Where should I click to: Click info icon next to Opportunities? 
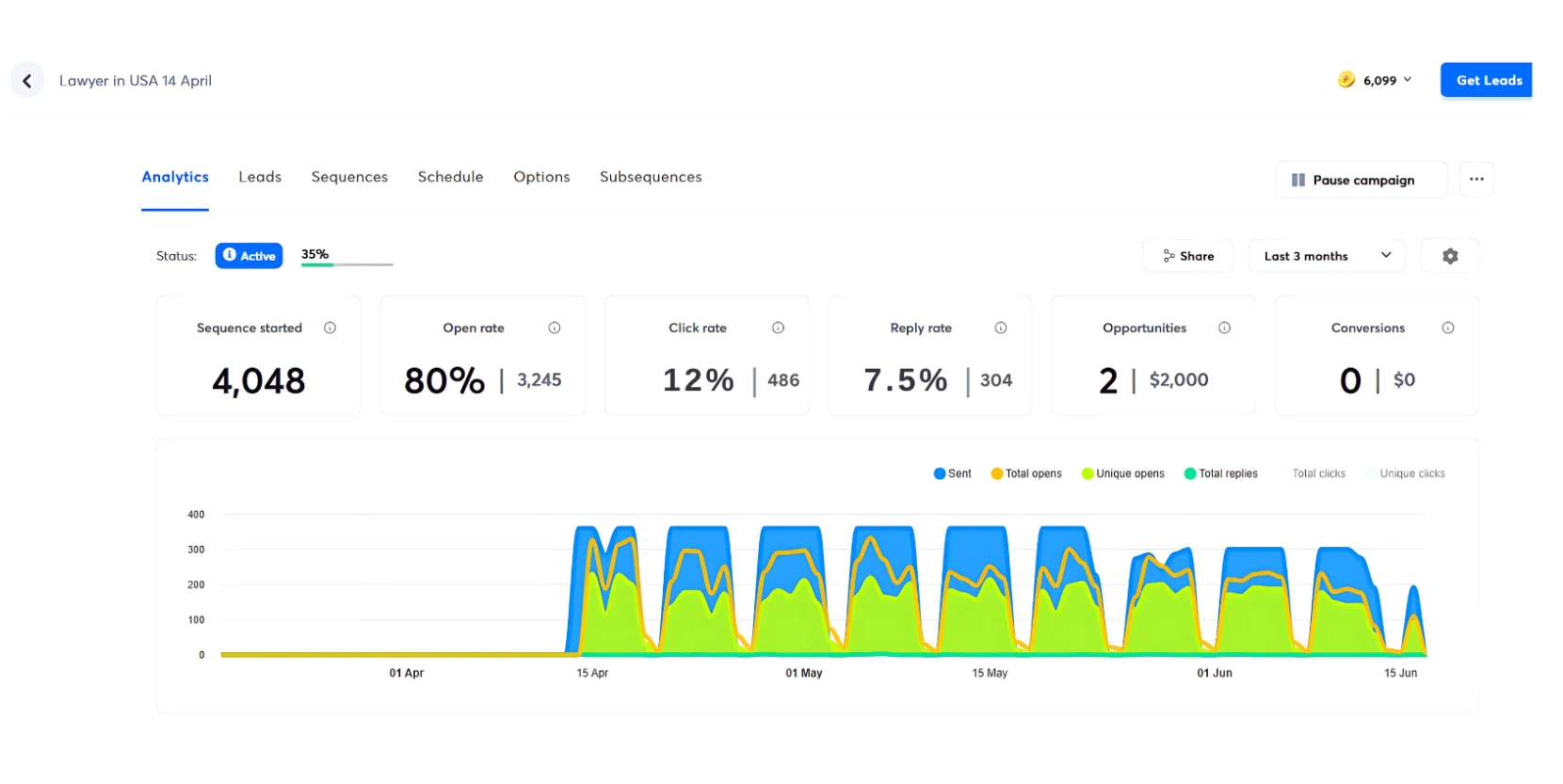pyautogui.click(x=1224, y=328)
